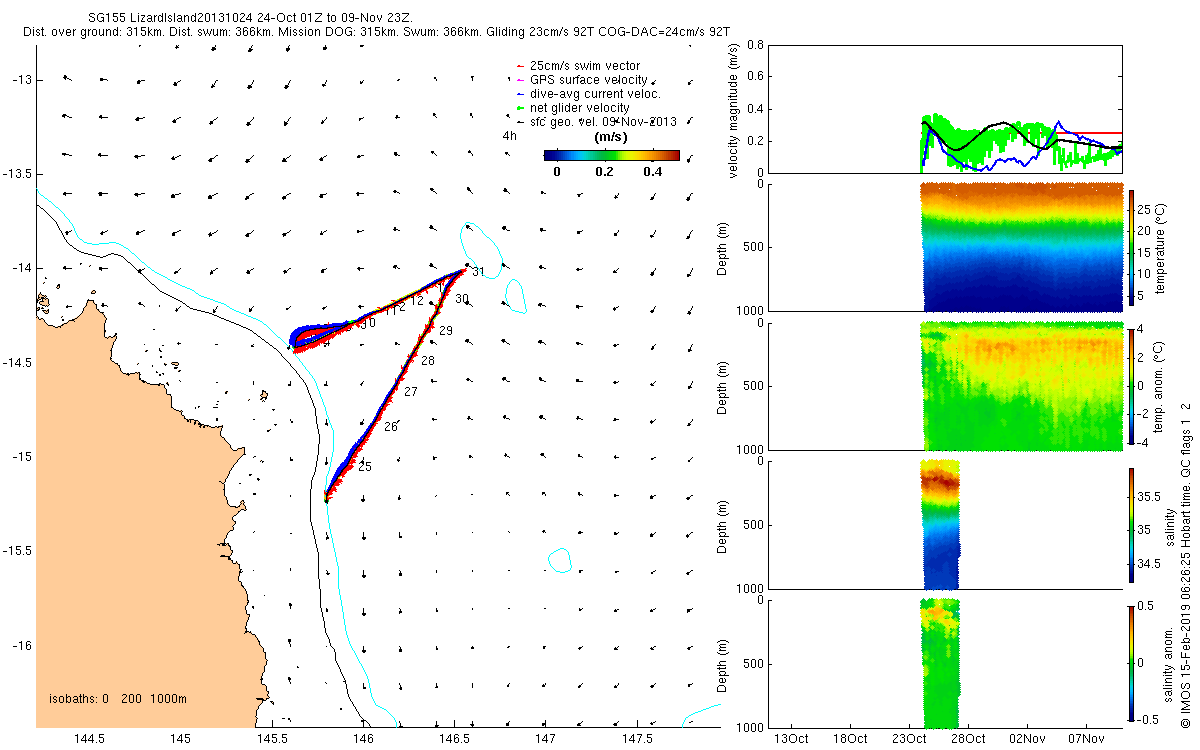Click the plot title "SG155 LizardIsland20131024"

tap(170, 19)
